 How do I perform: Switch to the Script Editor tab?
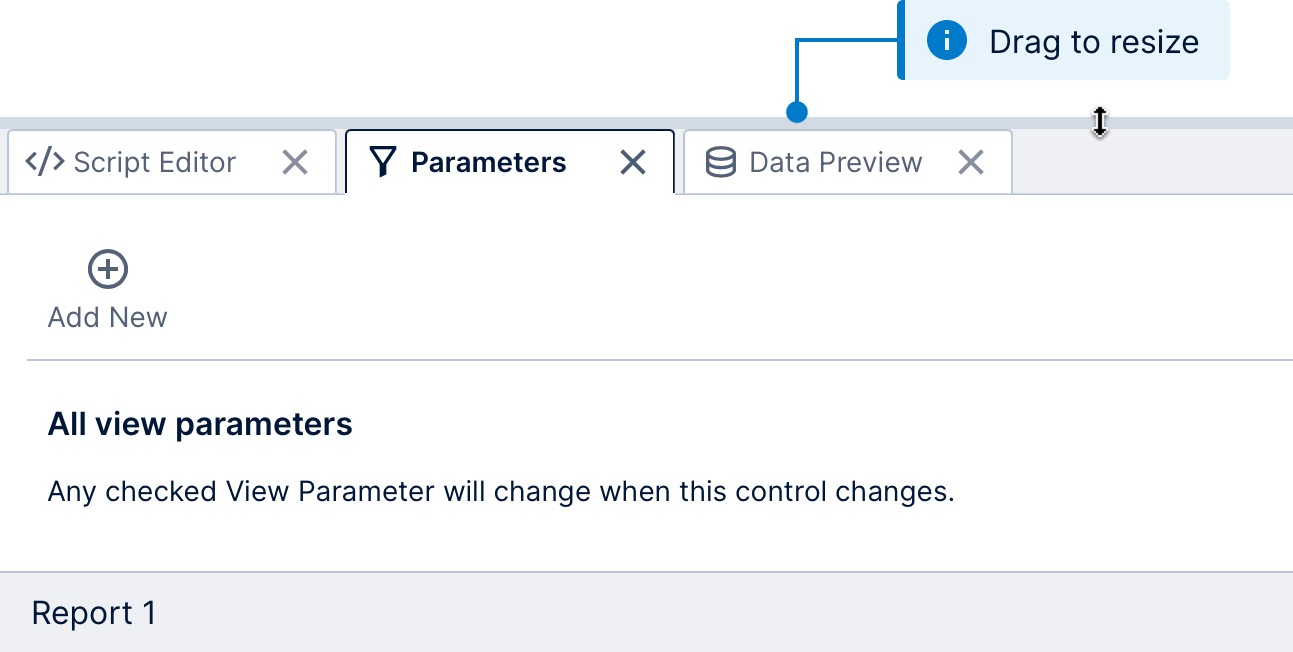tap(154, 162)
